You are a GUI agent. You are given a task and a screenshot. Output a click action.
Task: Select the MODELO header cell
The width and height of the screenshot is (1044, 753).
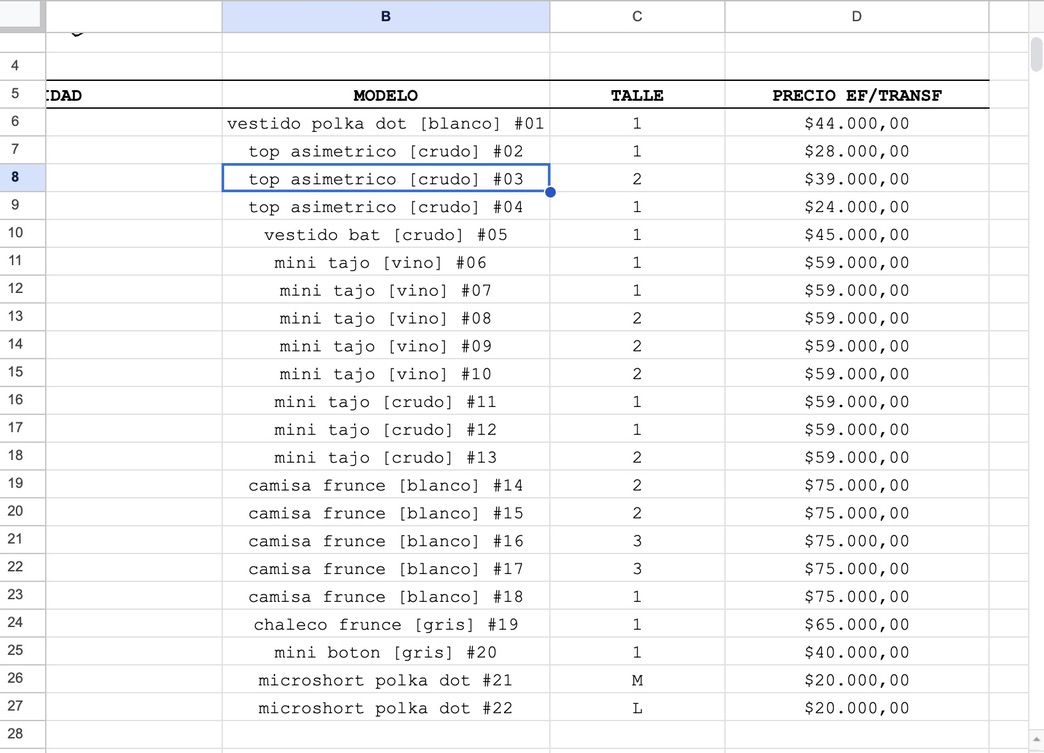pos(386,95)
